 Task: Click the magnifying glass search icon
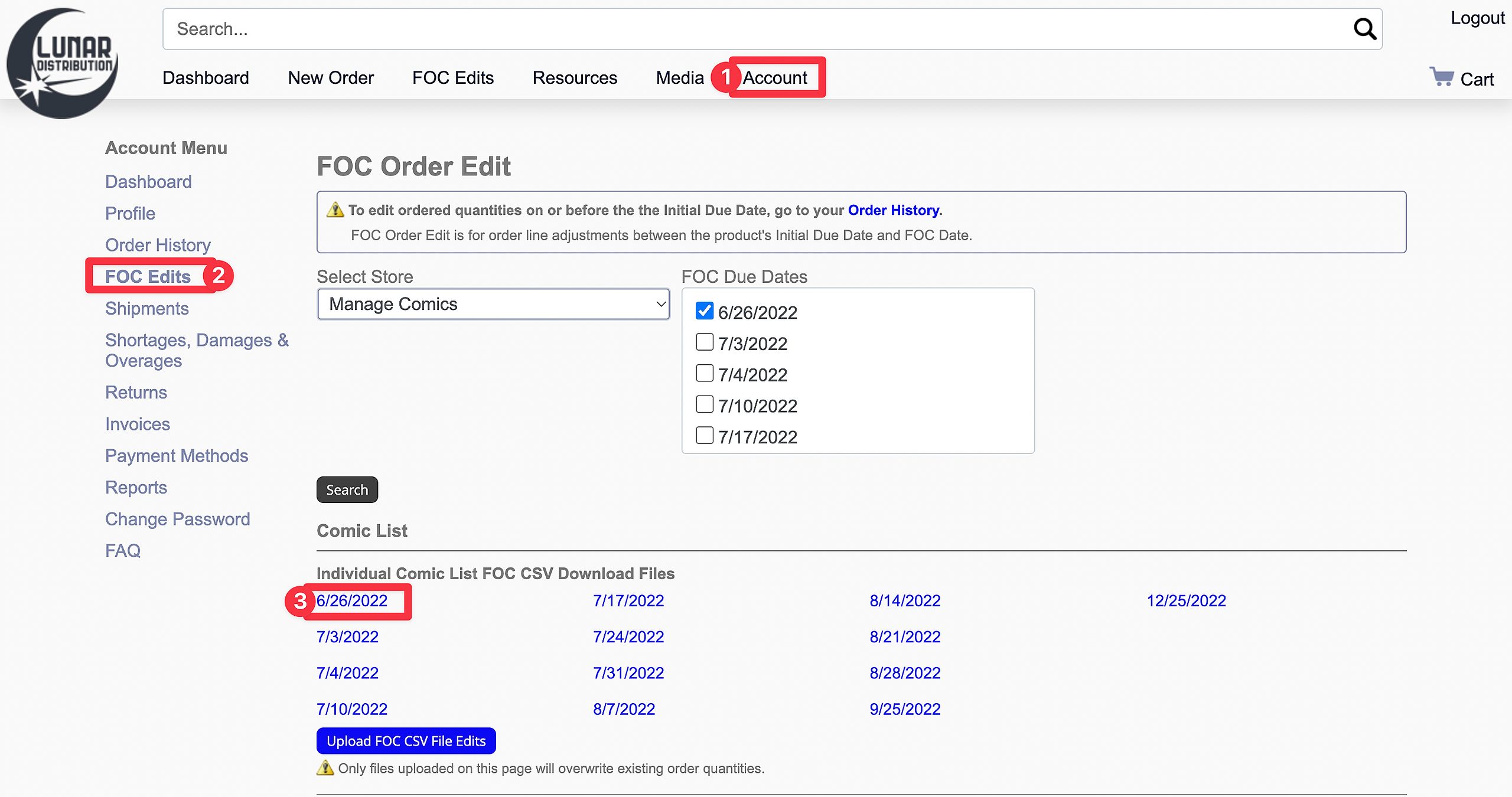pyautogui.click(x=1364, y=29)
